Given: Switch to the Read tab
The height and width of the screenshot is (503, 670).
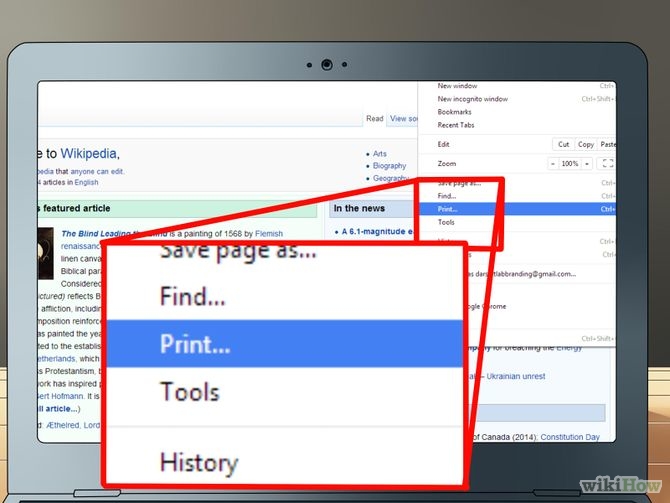Looking at the screenshot, I should pyautogui.click(x=374, y=118).
